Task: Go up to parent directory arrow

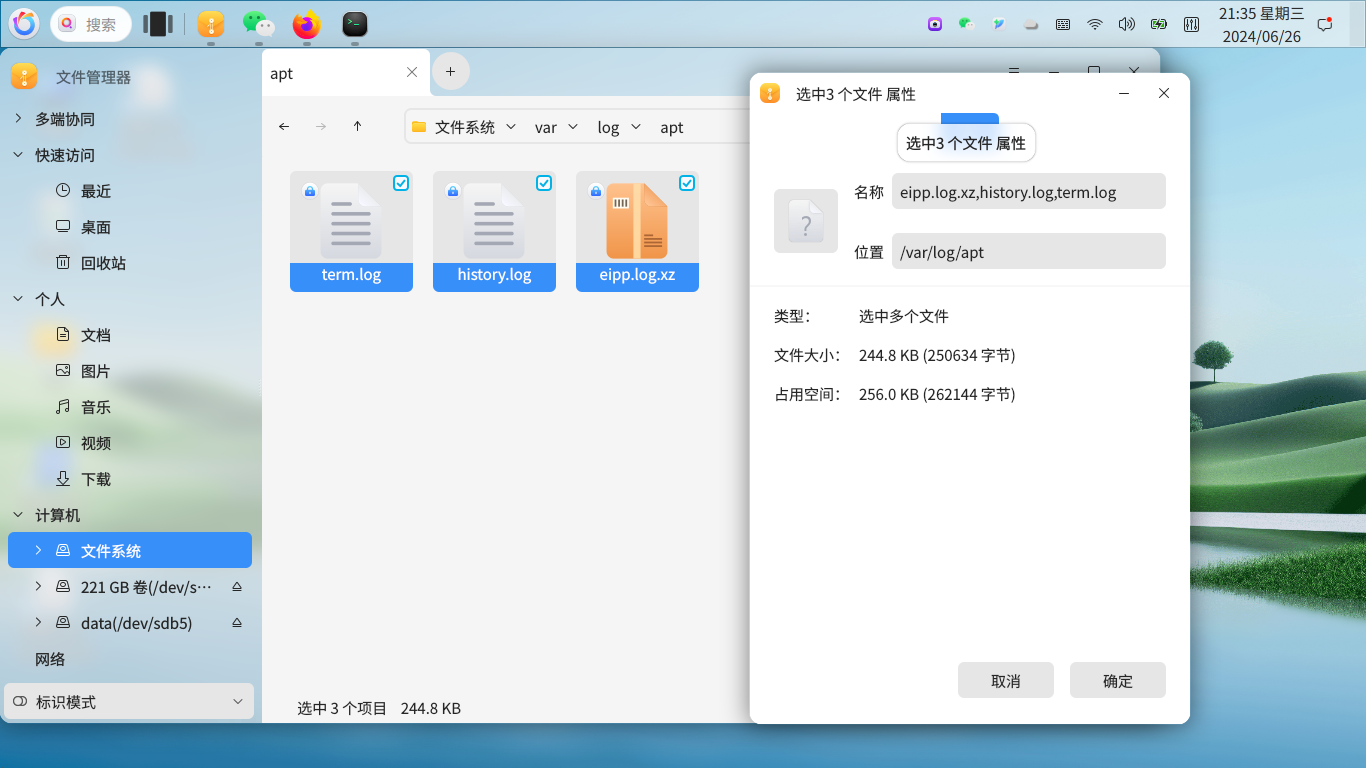Action: coord(357,127)
